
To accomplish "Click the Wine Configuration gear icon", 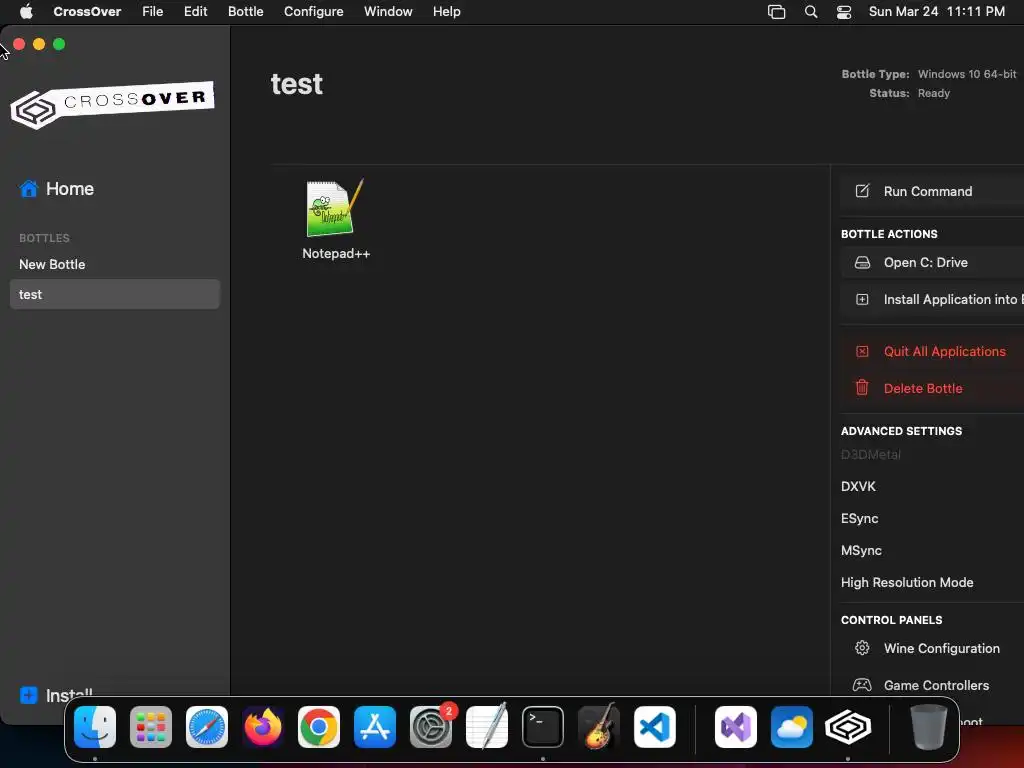I will 862,648.
